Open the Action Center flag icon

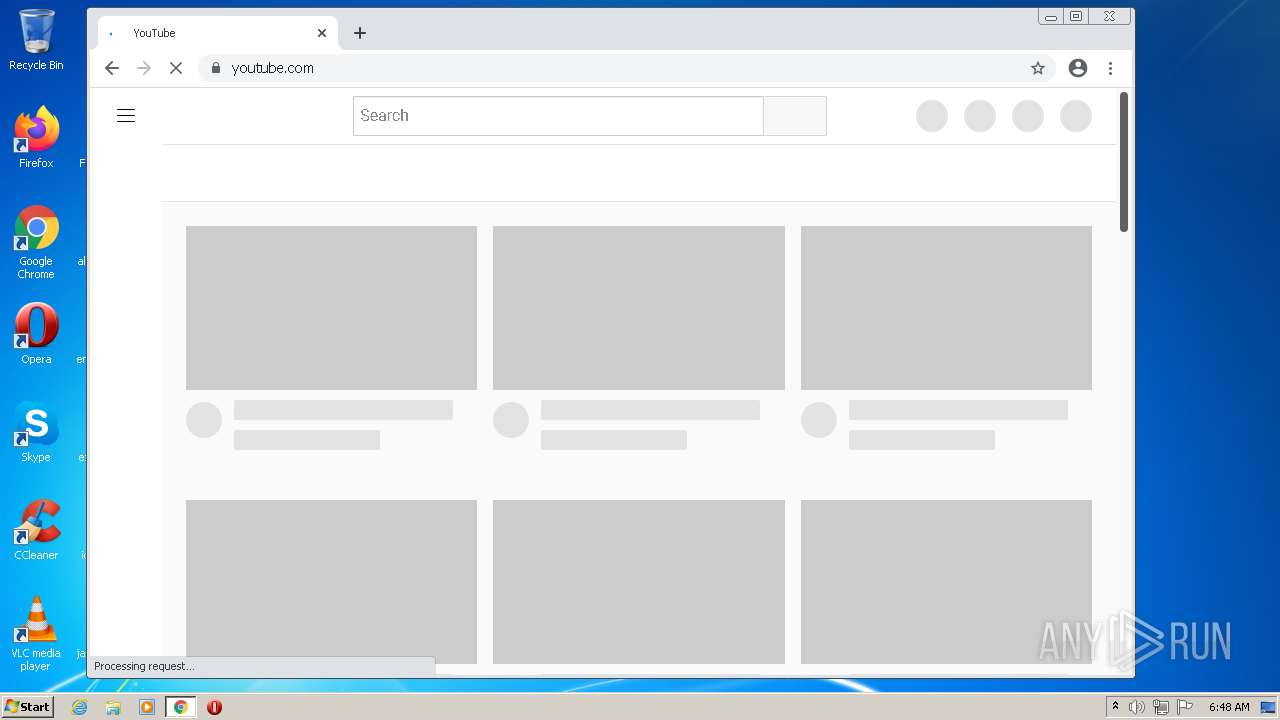(x=1185, y=707)
